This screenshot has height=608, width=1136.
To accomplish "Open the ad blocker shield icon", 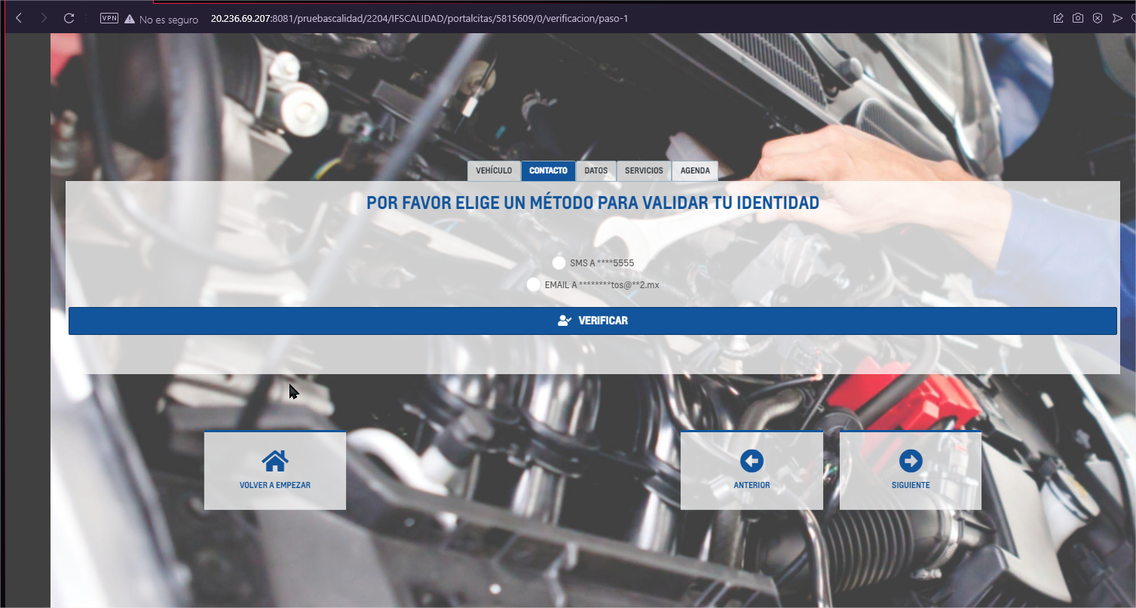I will [1098, 18].
